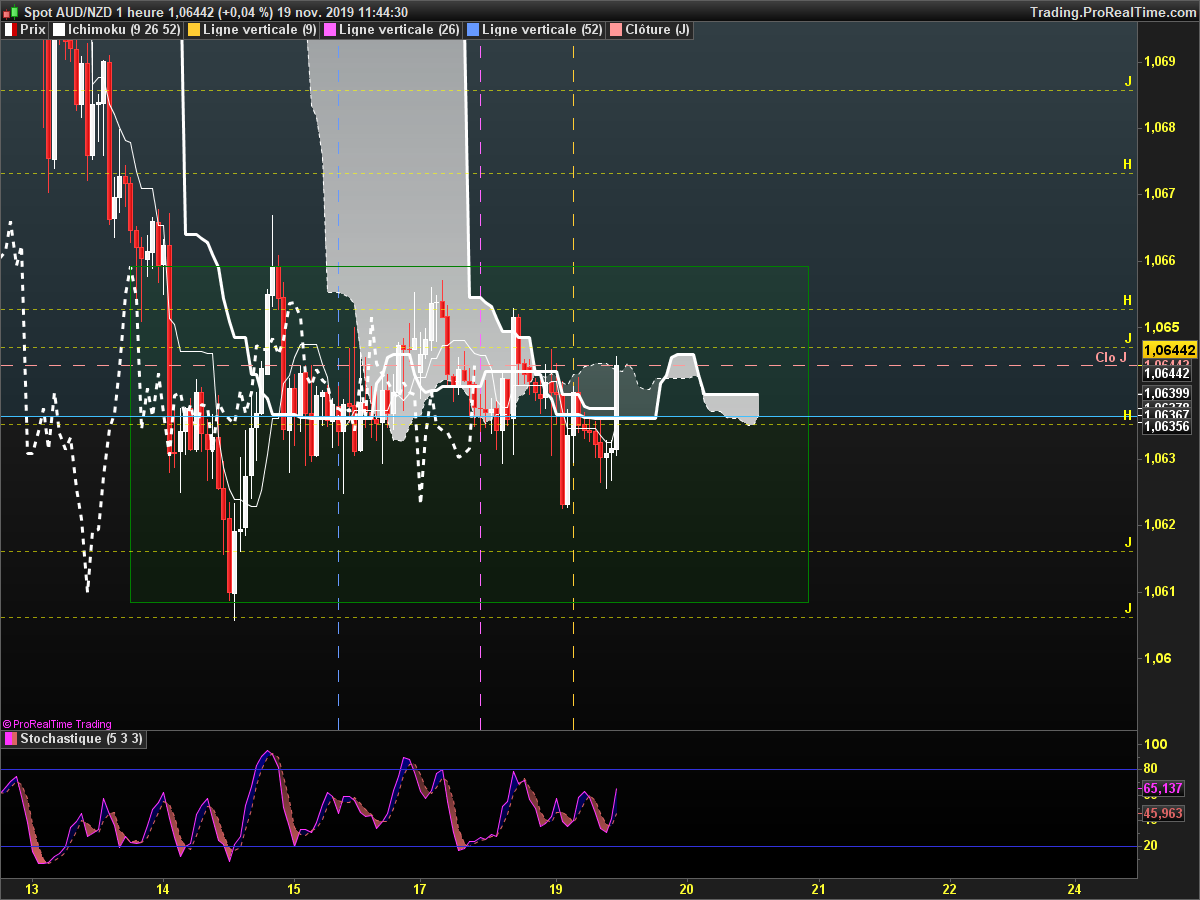Open the Prix indicator label
Image resolution: width=1200 pixels, height=900 pixels.
click(32, 30)
